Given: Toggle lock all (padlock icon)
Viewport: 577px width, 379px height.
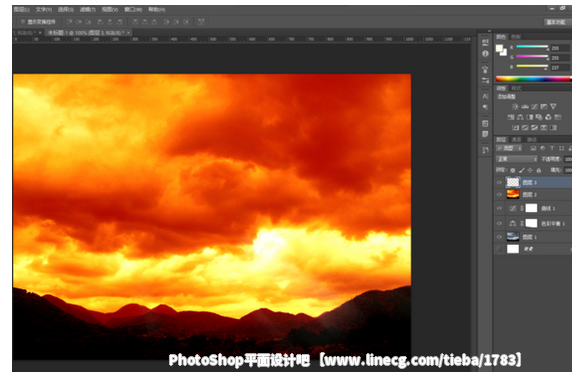Looking at the screenshot, I should click(x=539, y=170).
